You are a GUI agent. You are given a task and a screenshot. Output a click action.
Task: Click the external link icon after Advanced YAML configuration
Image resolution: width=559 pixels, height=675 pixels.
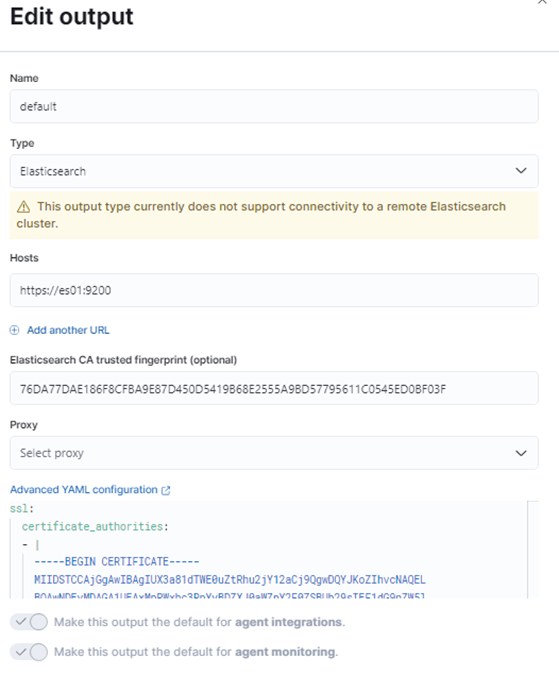click(x=166, y=490)
